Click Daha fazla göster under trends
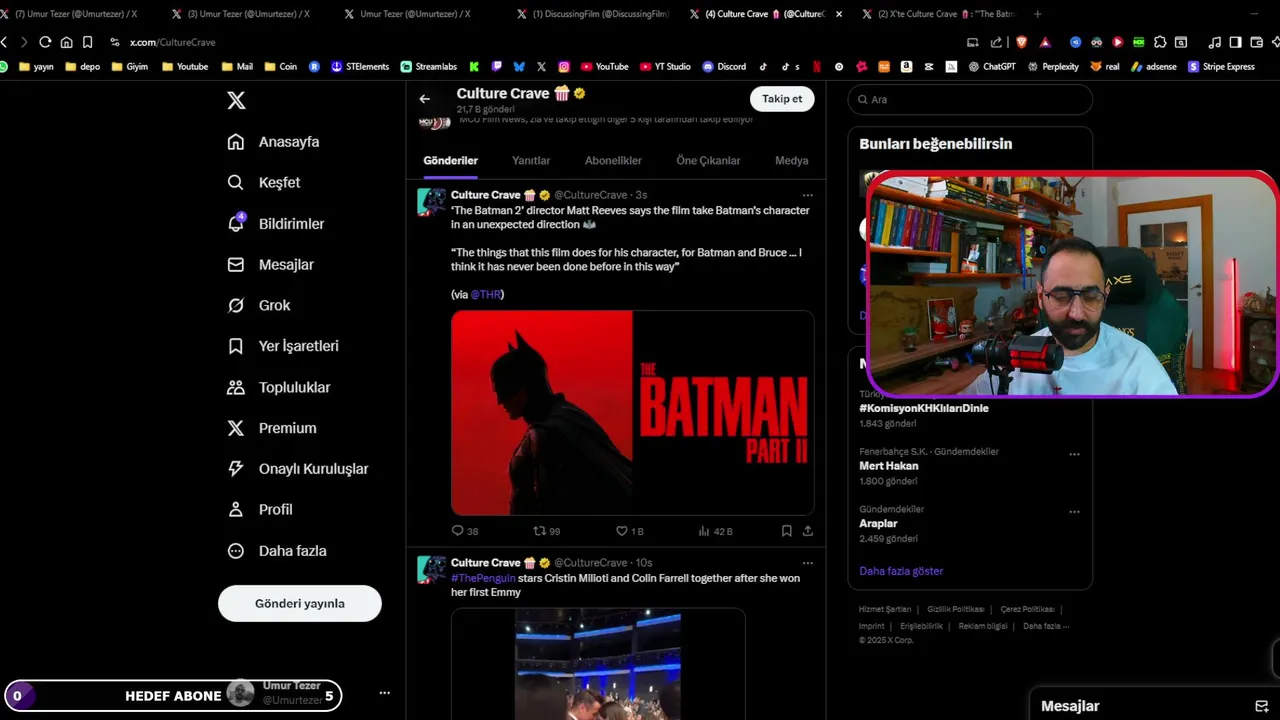 (x=901, y=571)
